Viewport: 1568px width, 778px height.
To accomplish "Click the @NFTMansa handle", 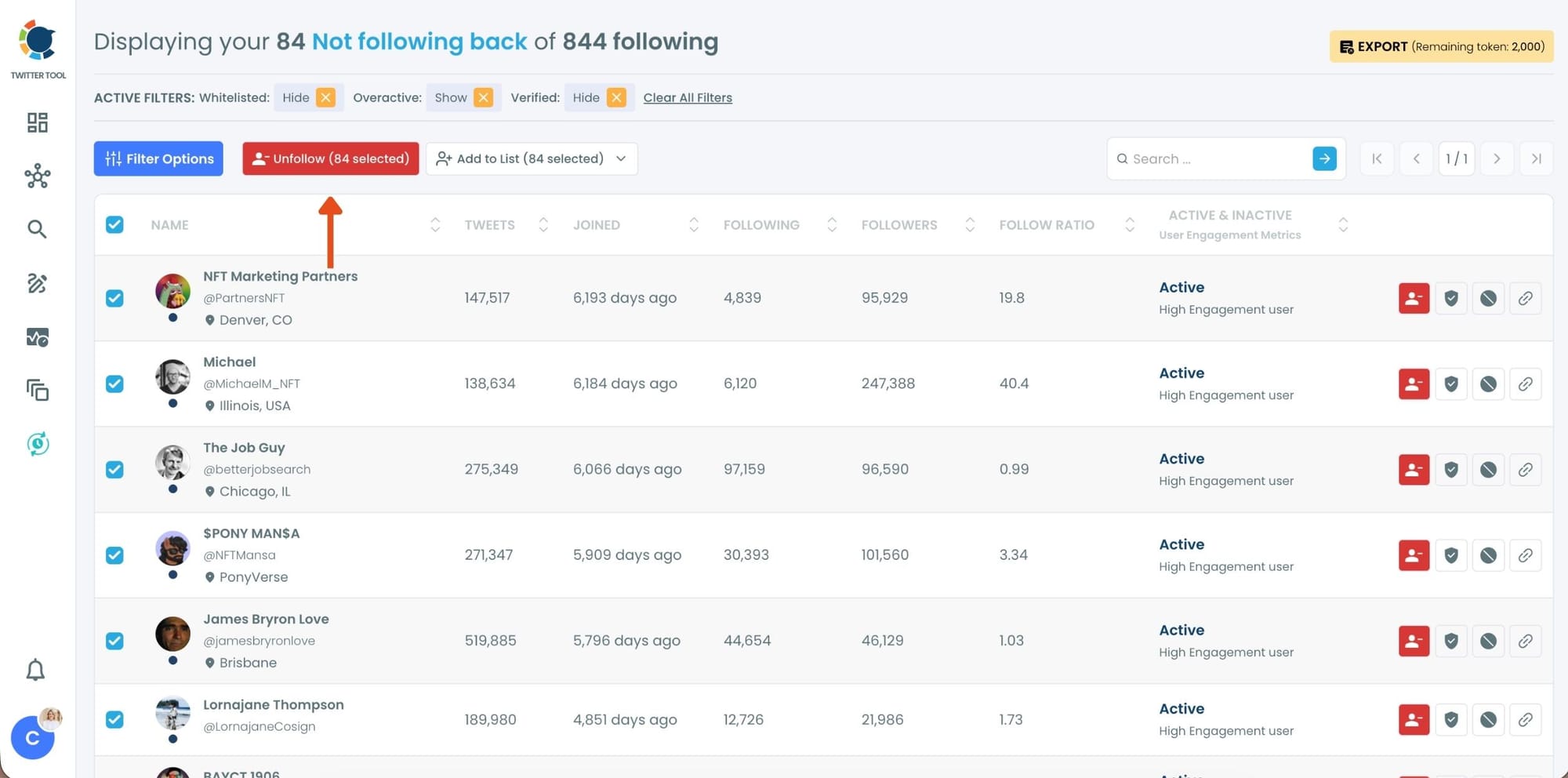I will (239, 555).
